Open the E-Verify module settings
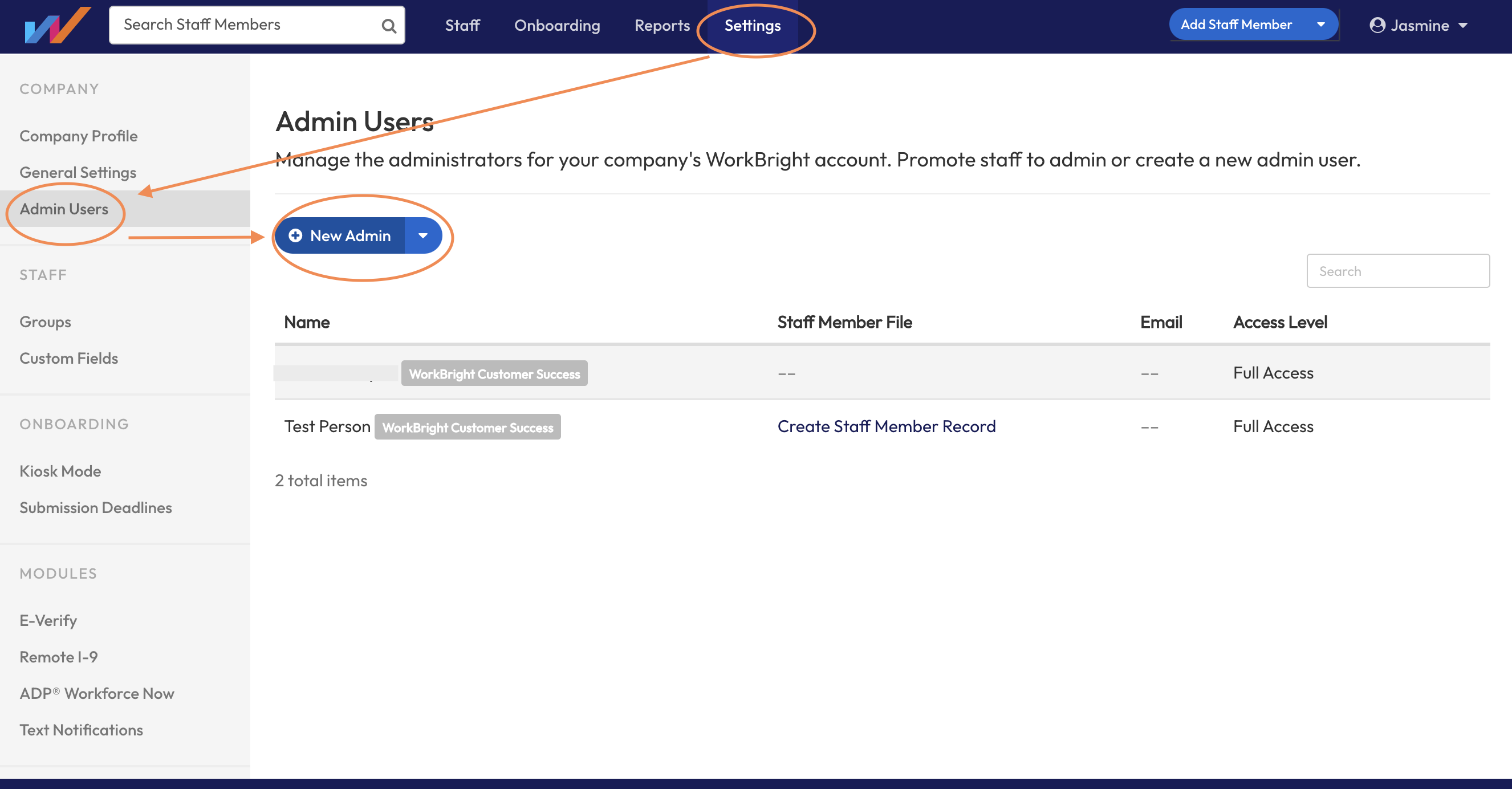The width and height of the screenshot is (1512, 789). 48,620
